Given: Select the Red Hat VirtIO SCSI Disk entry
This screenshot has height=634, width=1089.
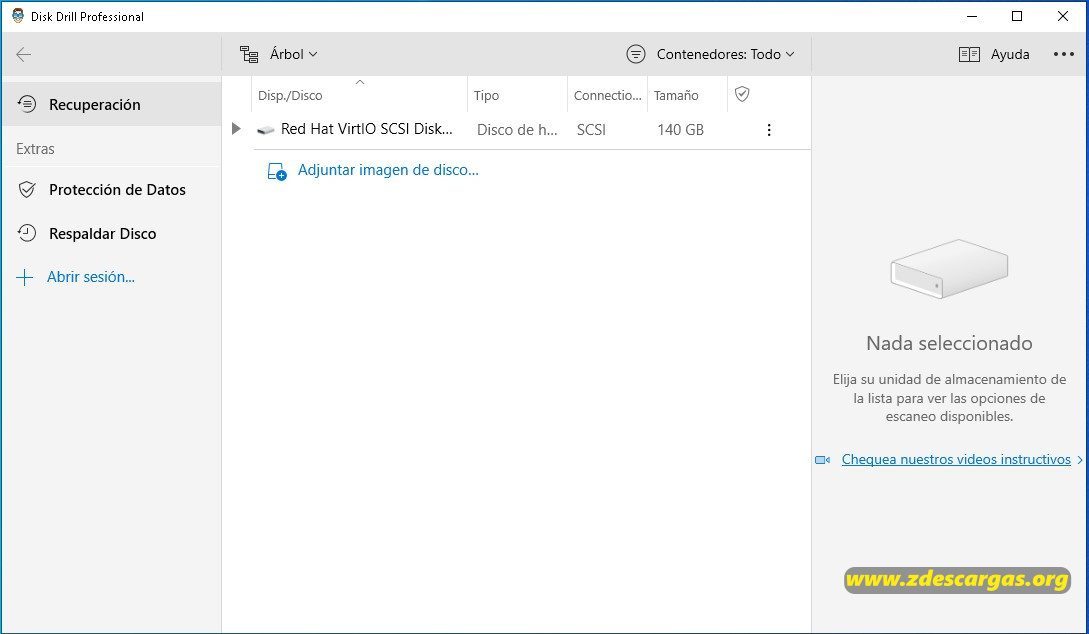Looking at the screenshot, I should (x=367, y=129).
